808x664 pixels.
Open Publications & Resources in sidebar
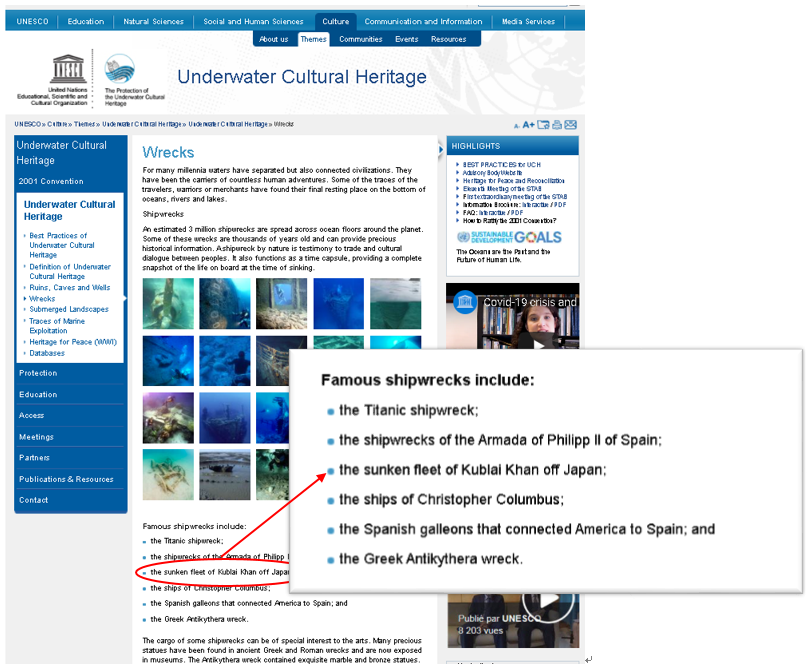click(x=66, y=479)
